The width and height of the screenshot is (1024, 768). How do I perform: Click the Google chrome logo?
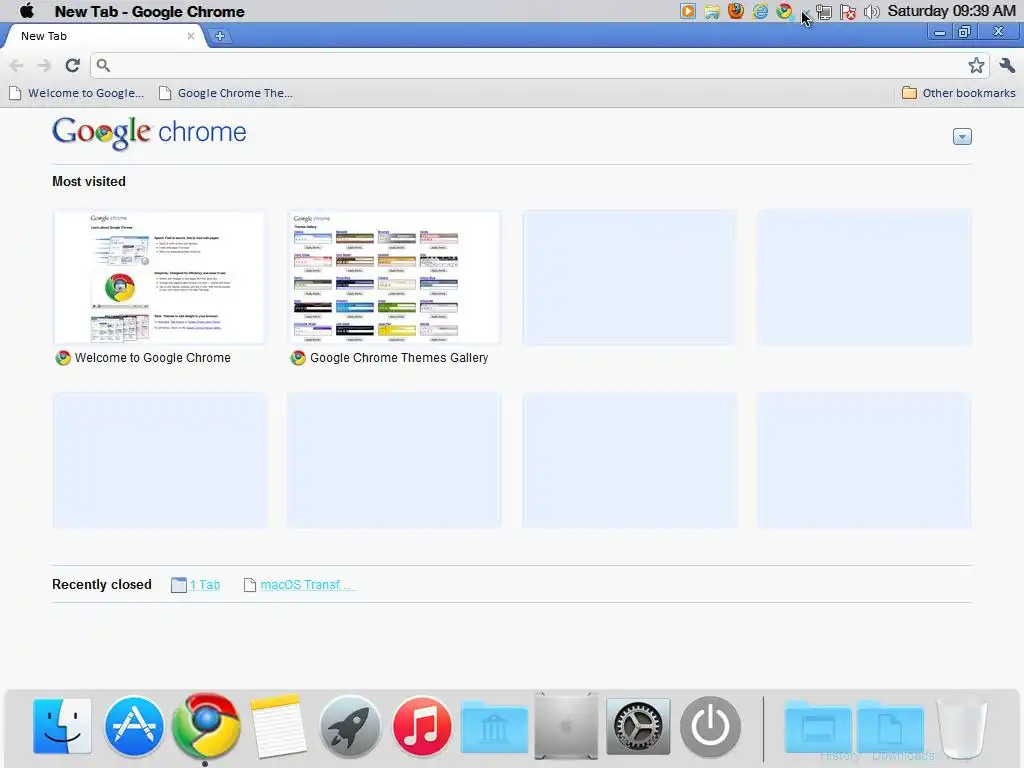tap(149, 133)
